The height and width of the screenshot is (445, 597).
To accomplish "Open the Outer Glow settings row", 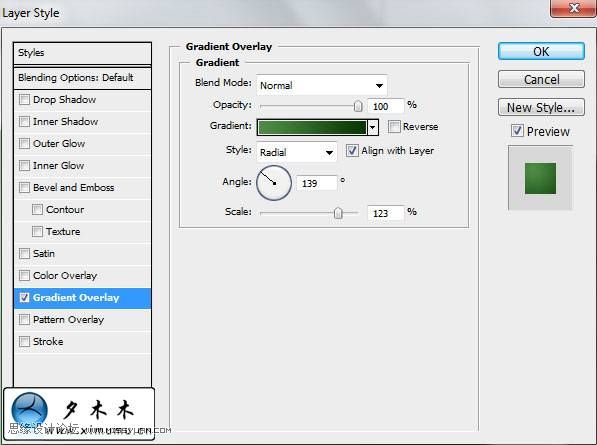I will pos(82,144).
